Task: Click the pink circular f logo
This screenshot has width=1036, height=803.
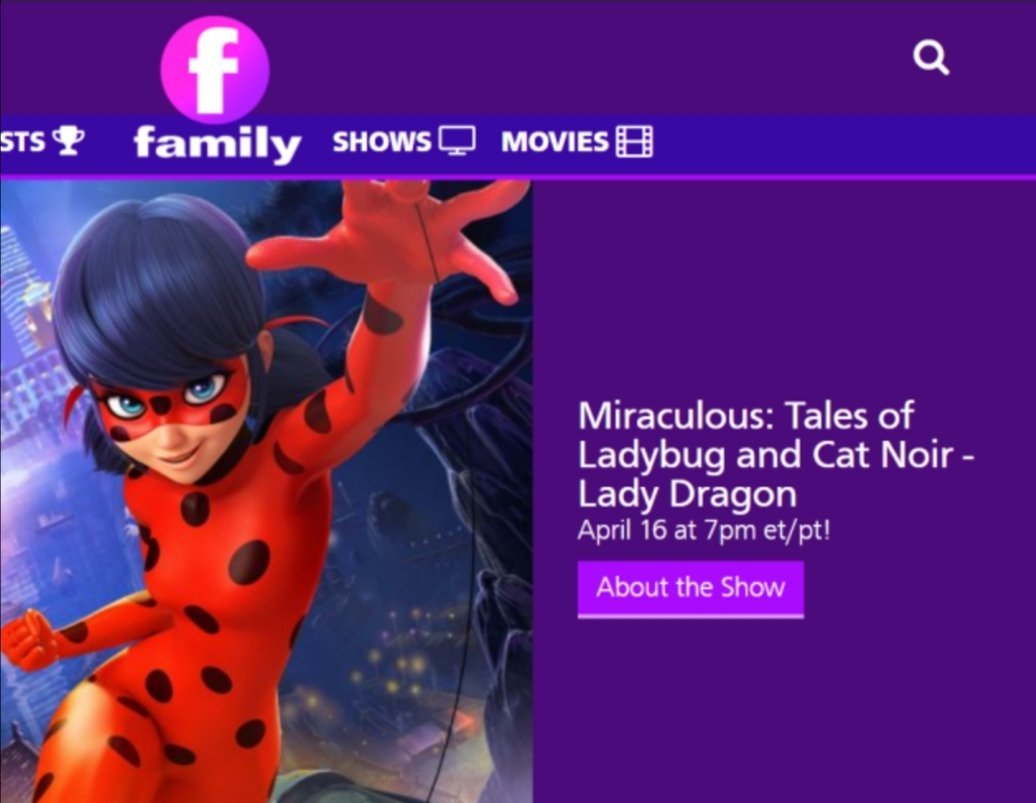Action: tap(215, 70)
